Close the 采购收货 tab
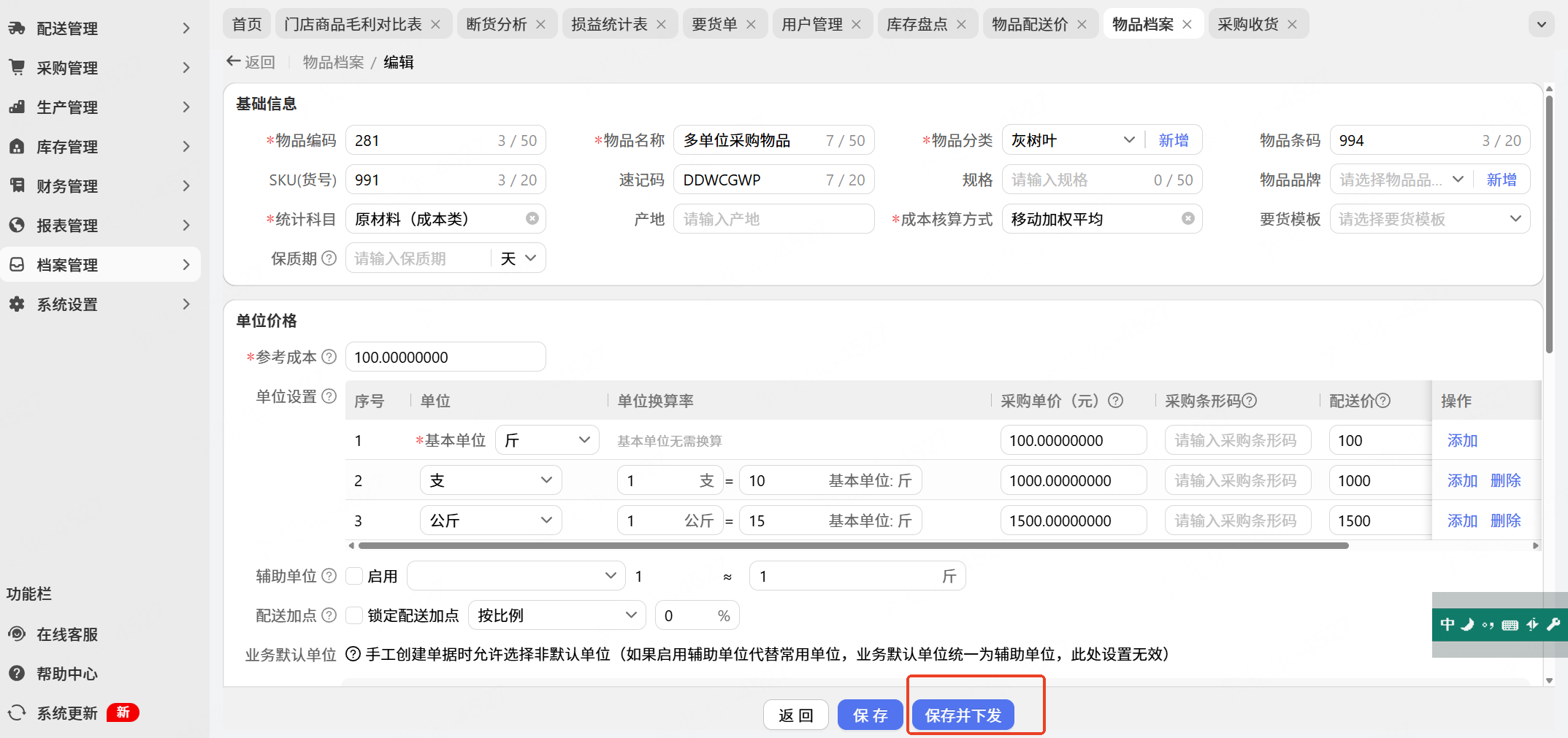The width and height of the screenshot is (1568, 738). (1292, 25)
